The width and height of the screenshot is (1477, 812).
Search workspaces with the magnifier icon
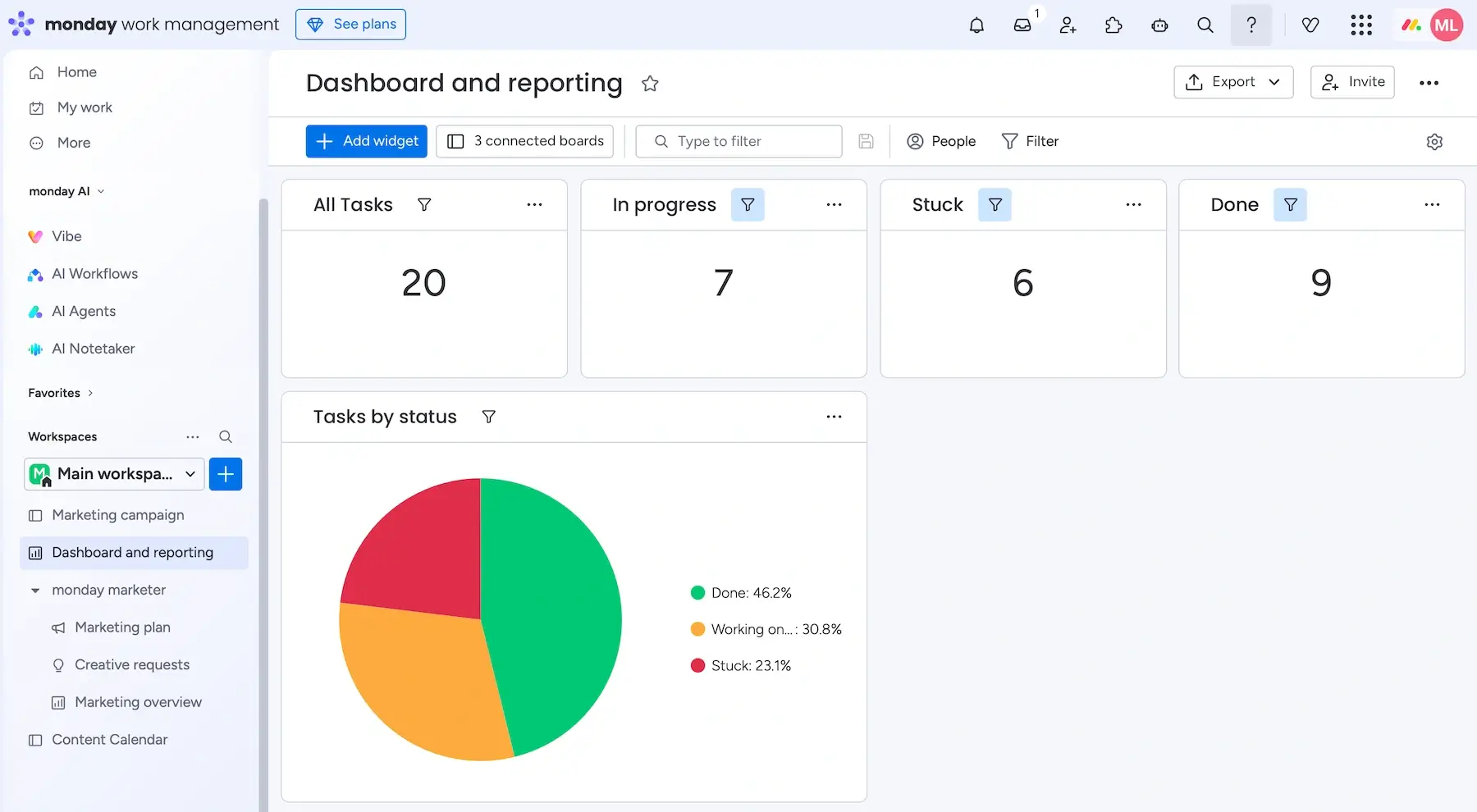click(x=225, y=436)
